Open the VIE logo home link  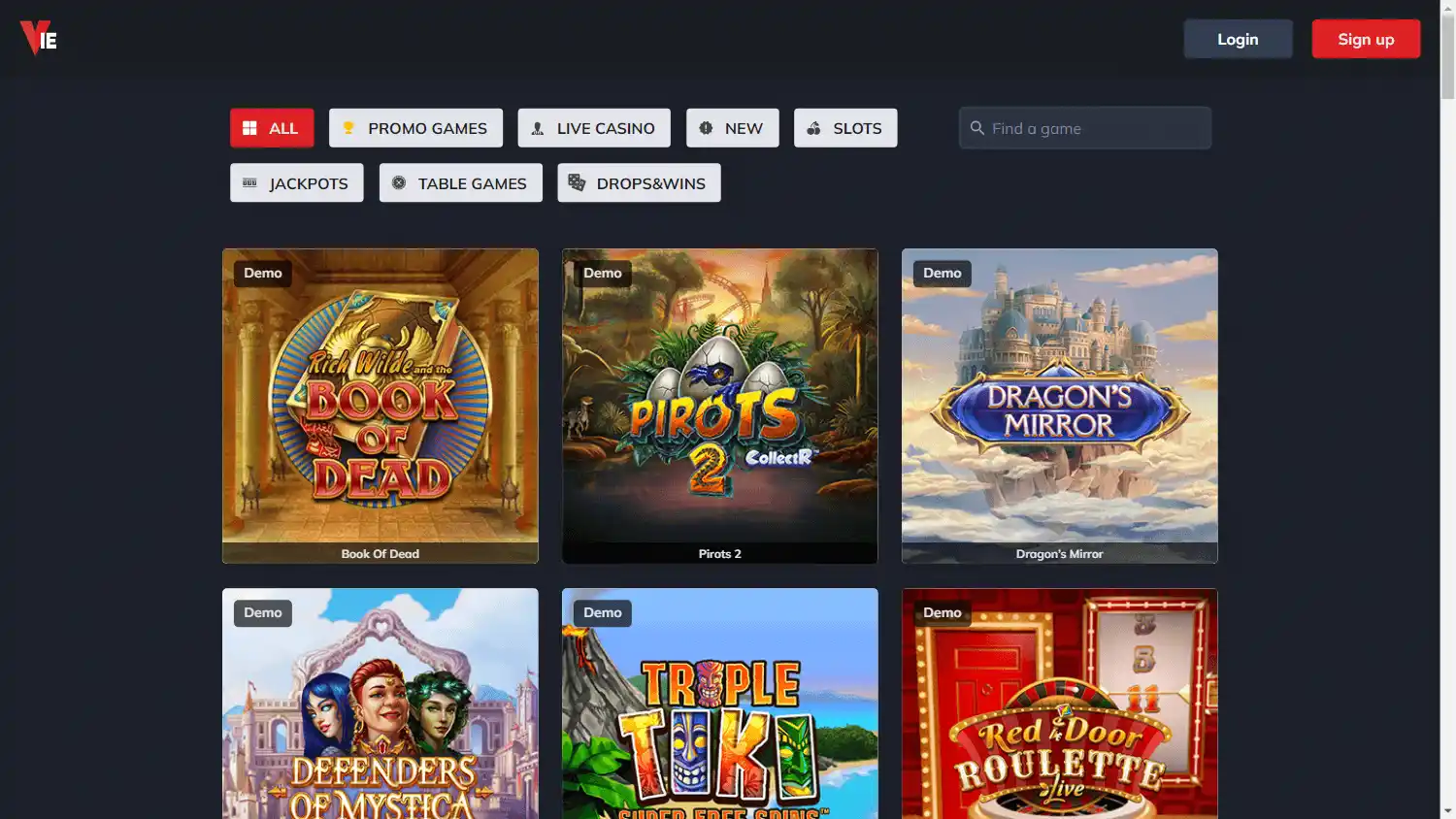39,39
